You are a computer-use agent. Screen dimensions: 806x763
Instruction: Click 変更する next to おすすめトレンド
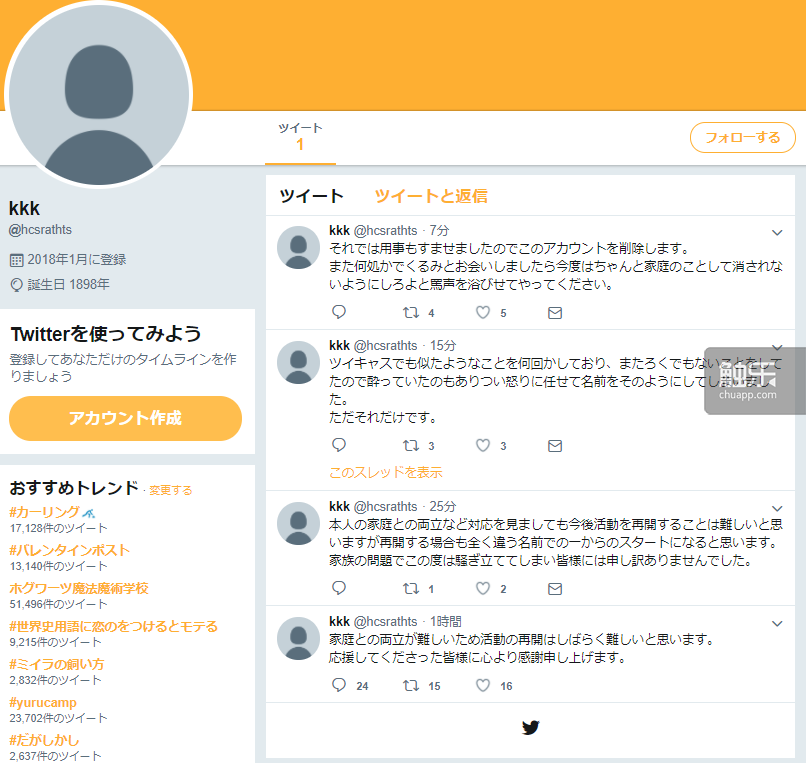(x=171, y=490)
